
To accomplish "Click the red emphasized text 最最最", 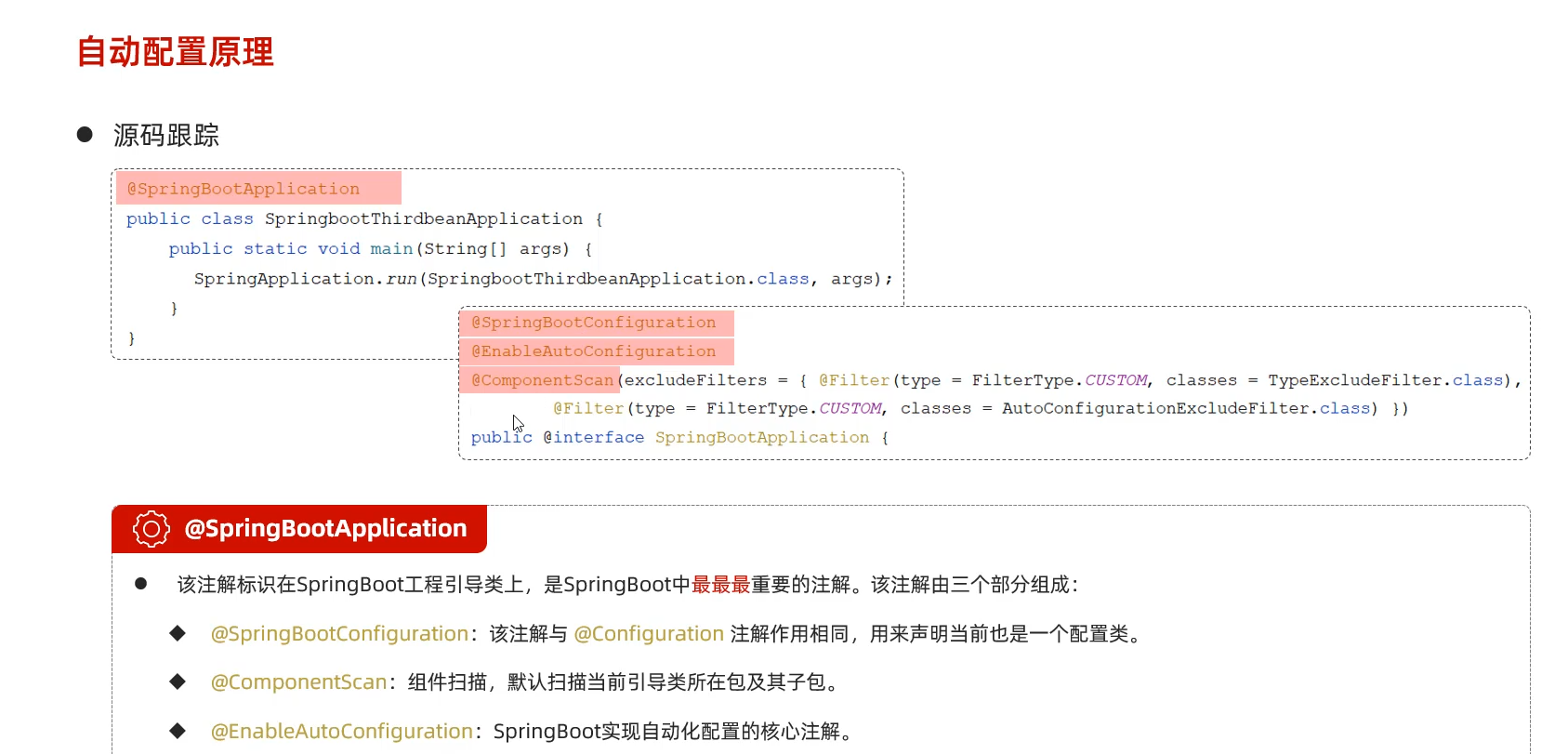I will click(721, 585).
